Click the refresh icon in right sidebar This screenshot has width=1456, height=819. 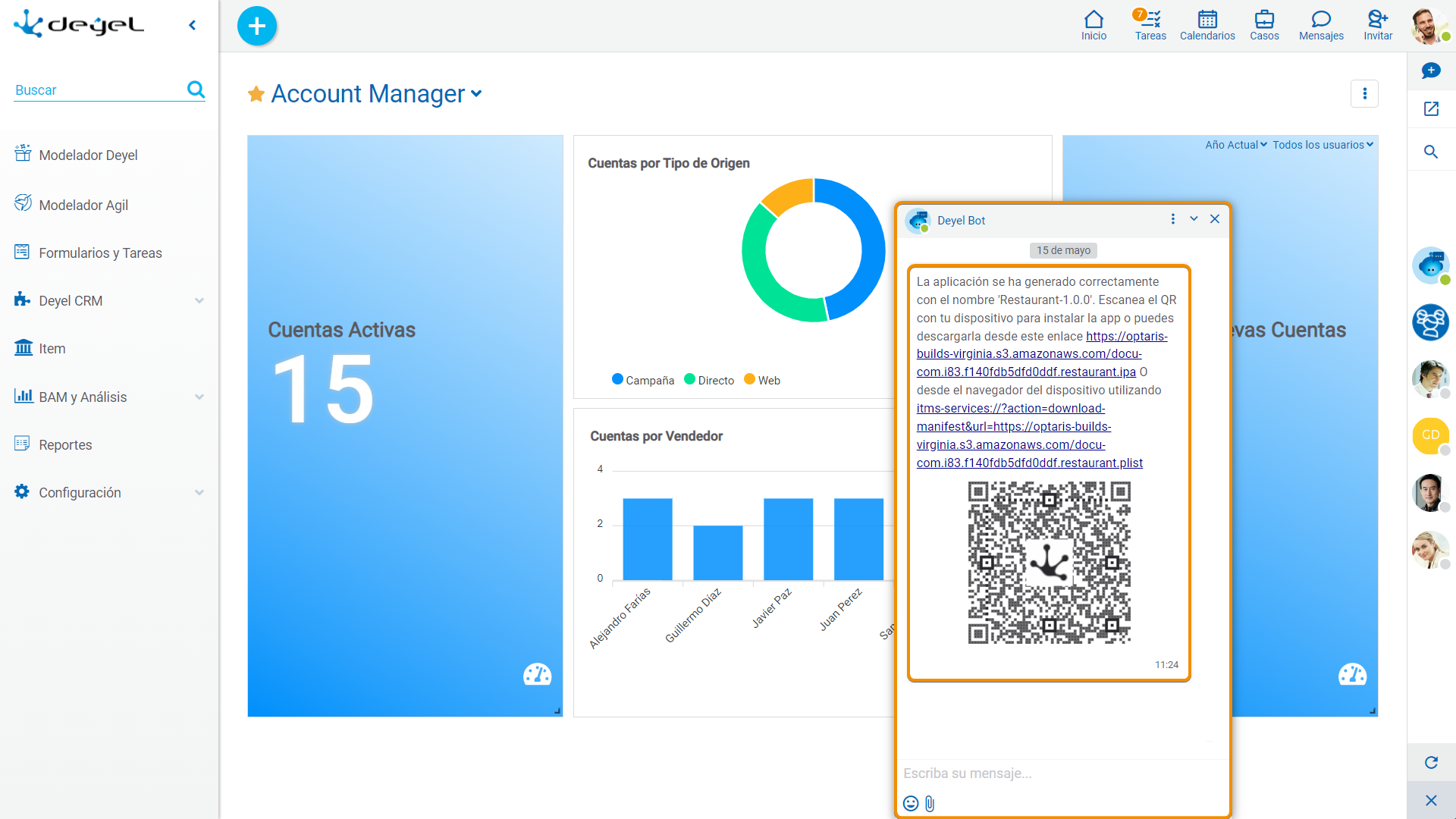pyautogui.click(x=1431, y=762)
